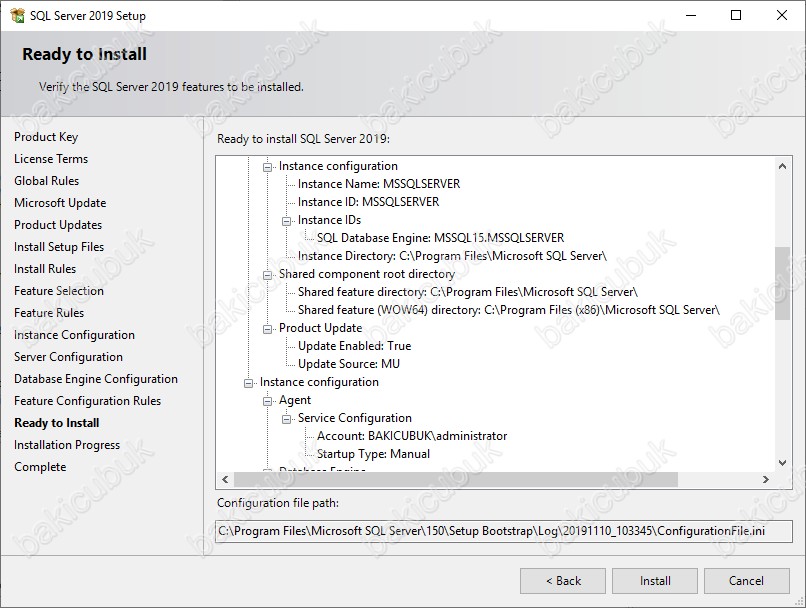Image resolution: width=806 pixels, height=608 pixels.
Task: Click the Configuration file path field
Action: (x=504, y=531)
